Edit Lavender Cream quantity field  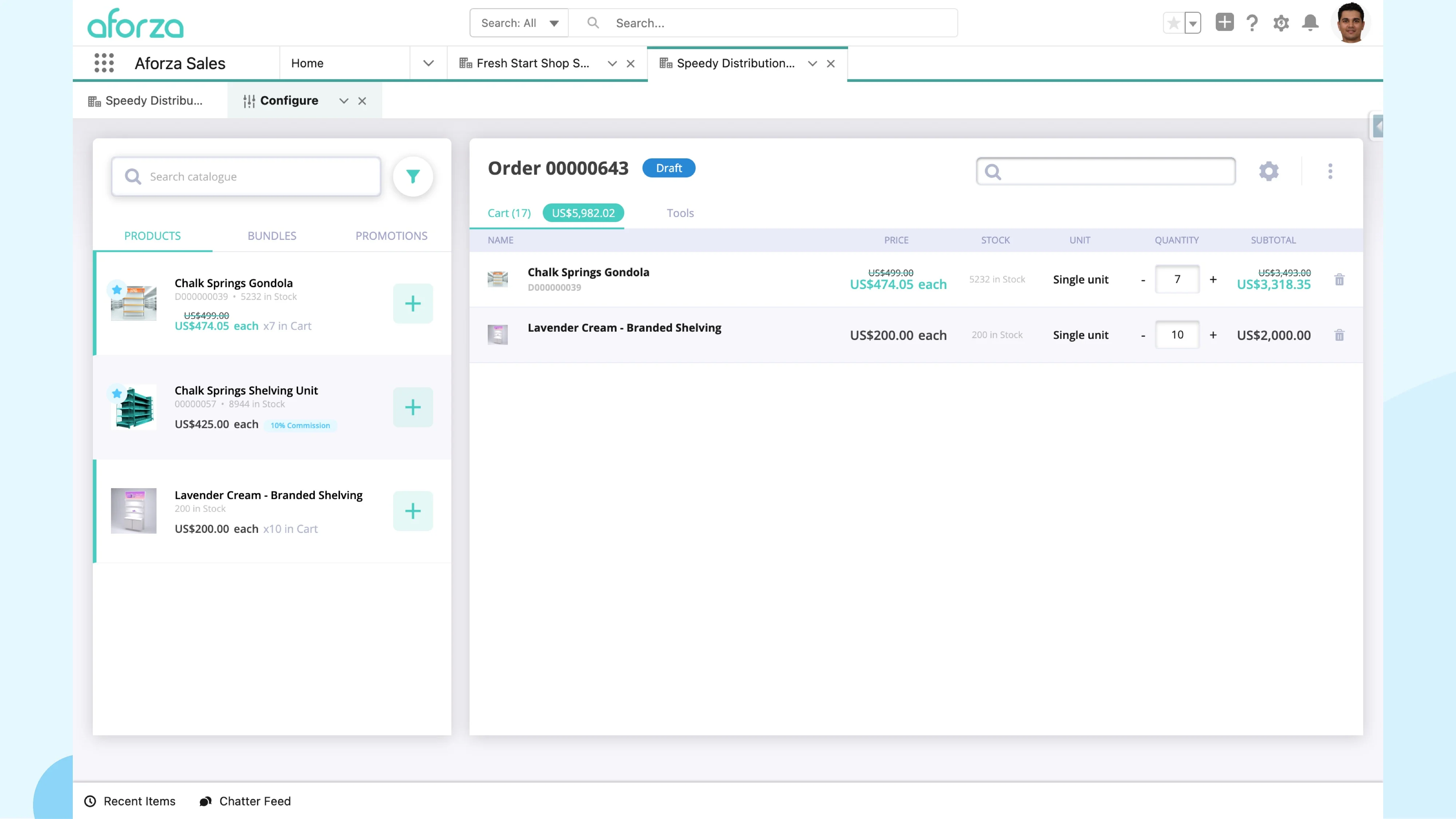tap(1177, 335)
